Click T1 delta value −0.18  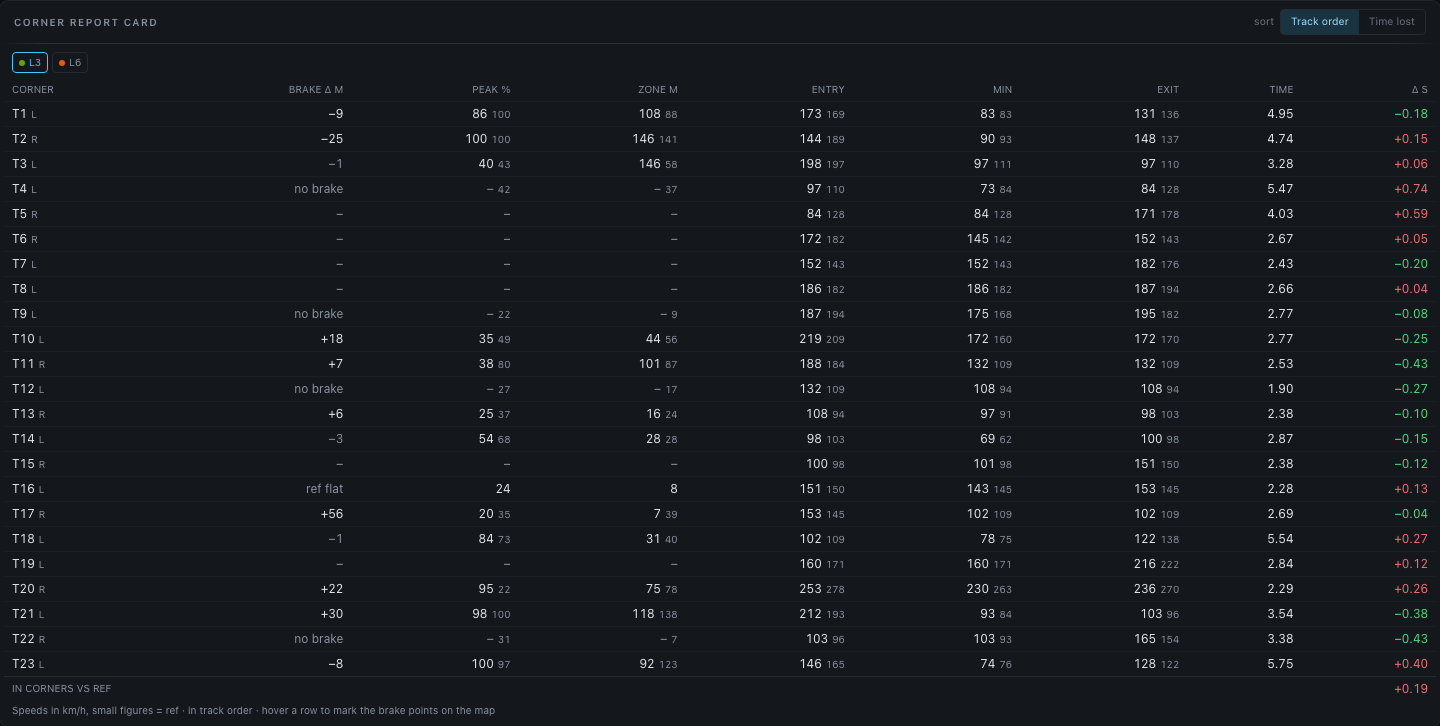(x=1411, y=114)
